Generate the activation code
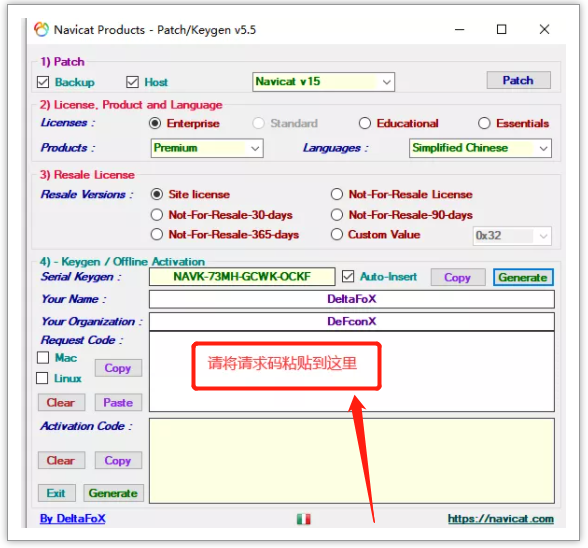This screenshot has height=548, width=588. tap(114, 493)
